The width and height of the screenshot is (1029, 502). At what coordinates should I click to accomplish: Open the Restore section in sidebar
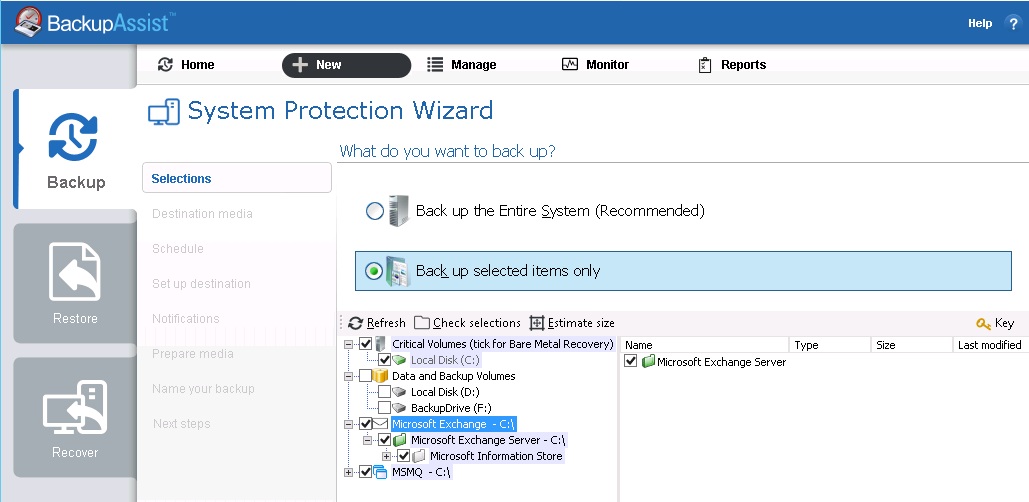[75, 284]
